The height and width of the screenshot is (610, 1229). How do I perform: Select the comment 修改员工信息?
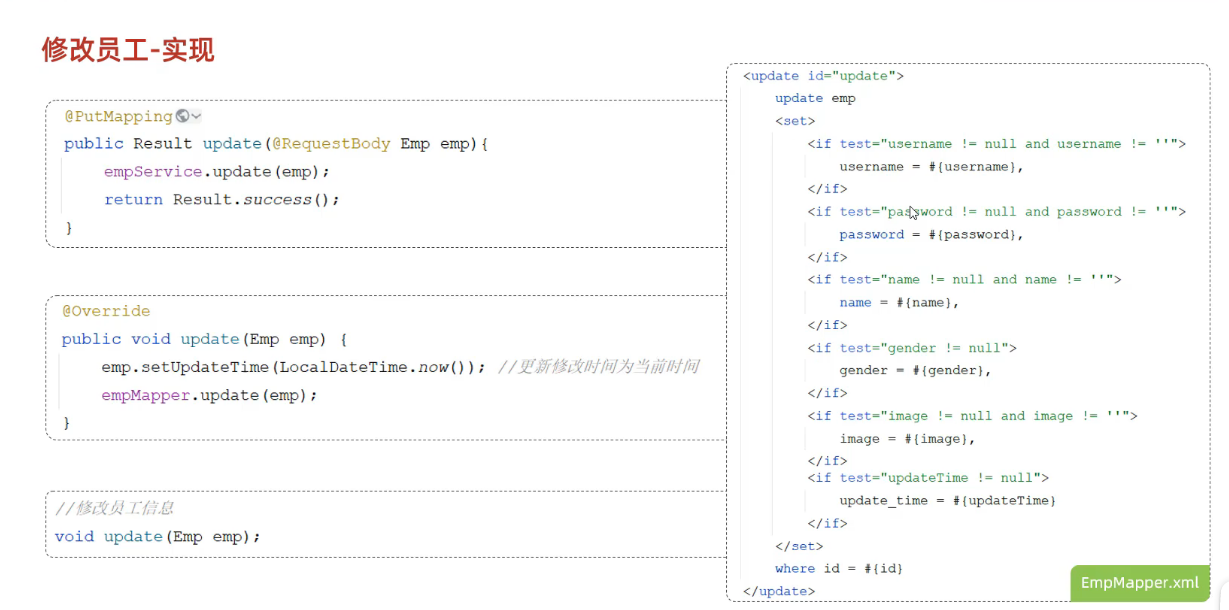coord(115,508)
